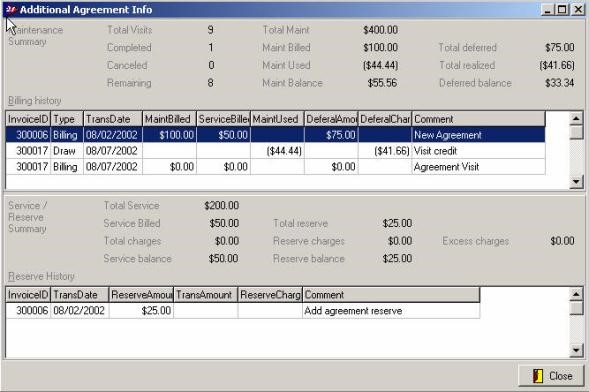Image resolution: width=589 pixels, height=392 pixels.
Task: Click reserve history InvoiceID column header
Action: coord(28,295)
